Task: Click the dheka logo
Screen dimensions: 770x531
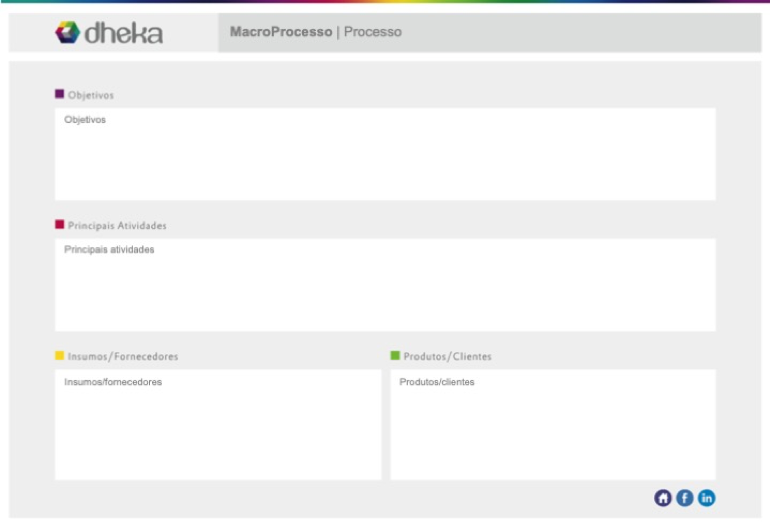Action: [x=109, y=33]
